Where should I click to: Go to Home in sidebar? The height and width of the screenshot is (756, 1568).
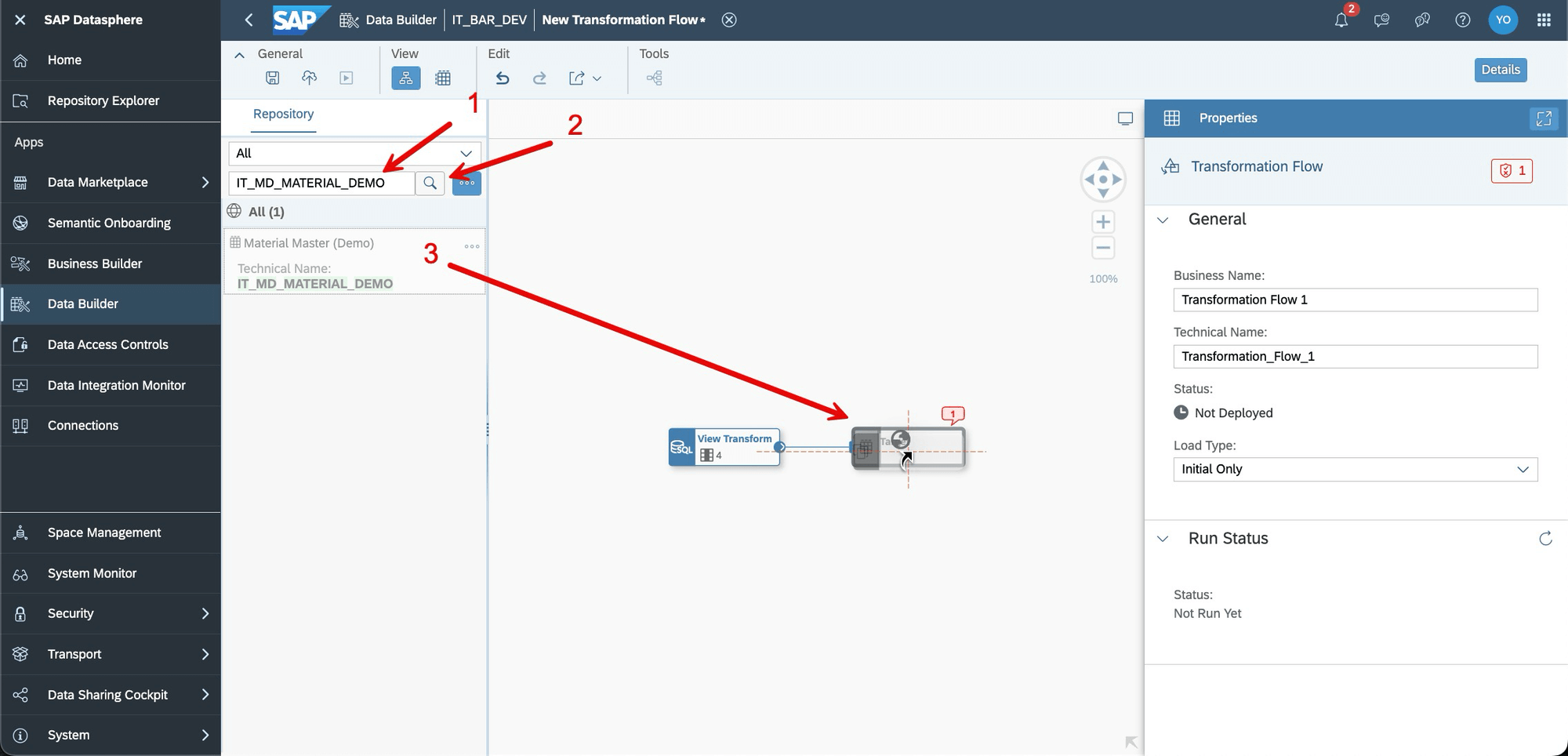tap(111, 60)
